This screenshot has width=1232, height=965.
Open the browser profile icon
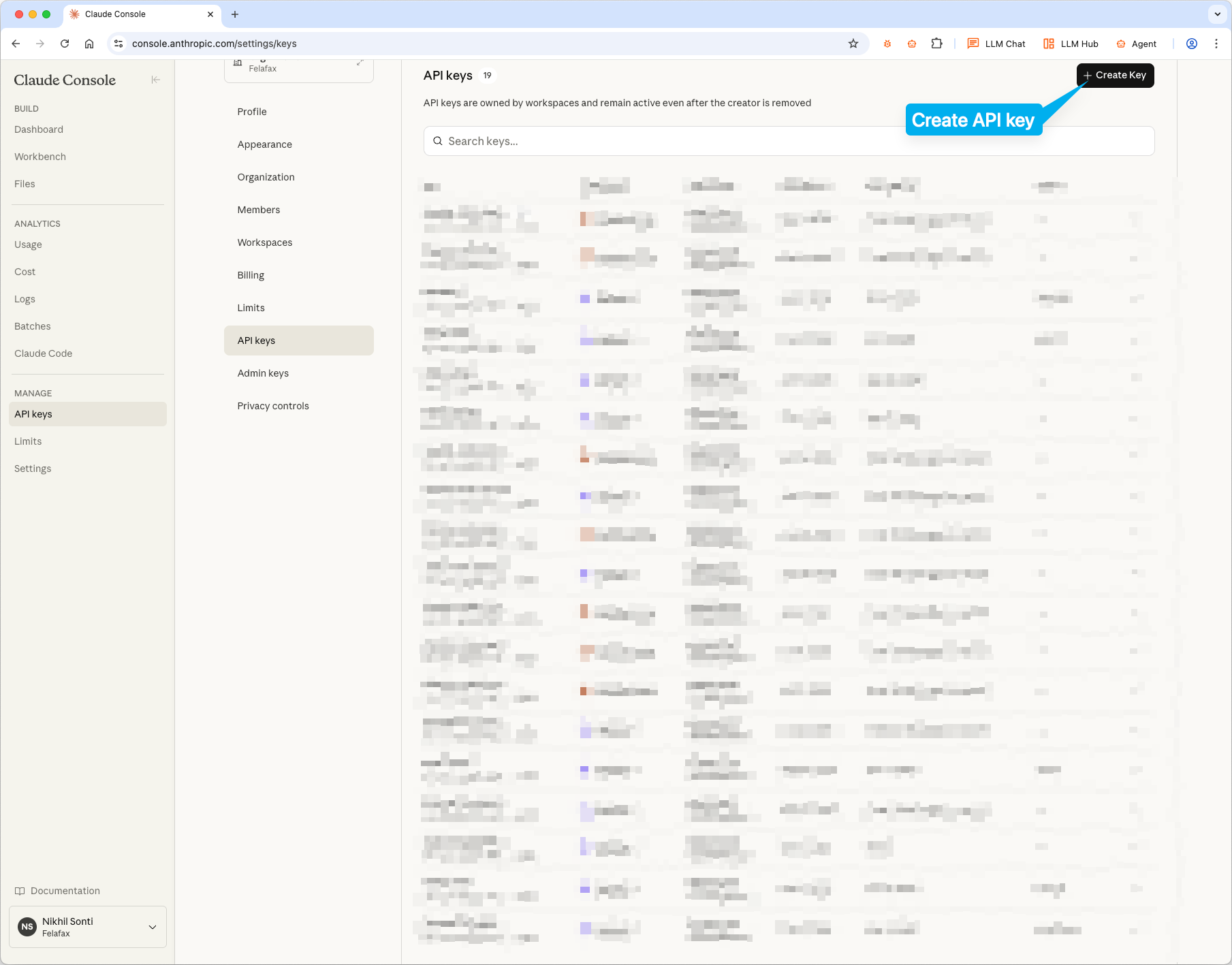click(x=1192, y=44)
